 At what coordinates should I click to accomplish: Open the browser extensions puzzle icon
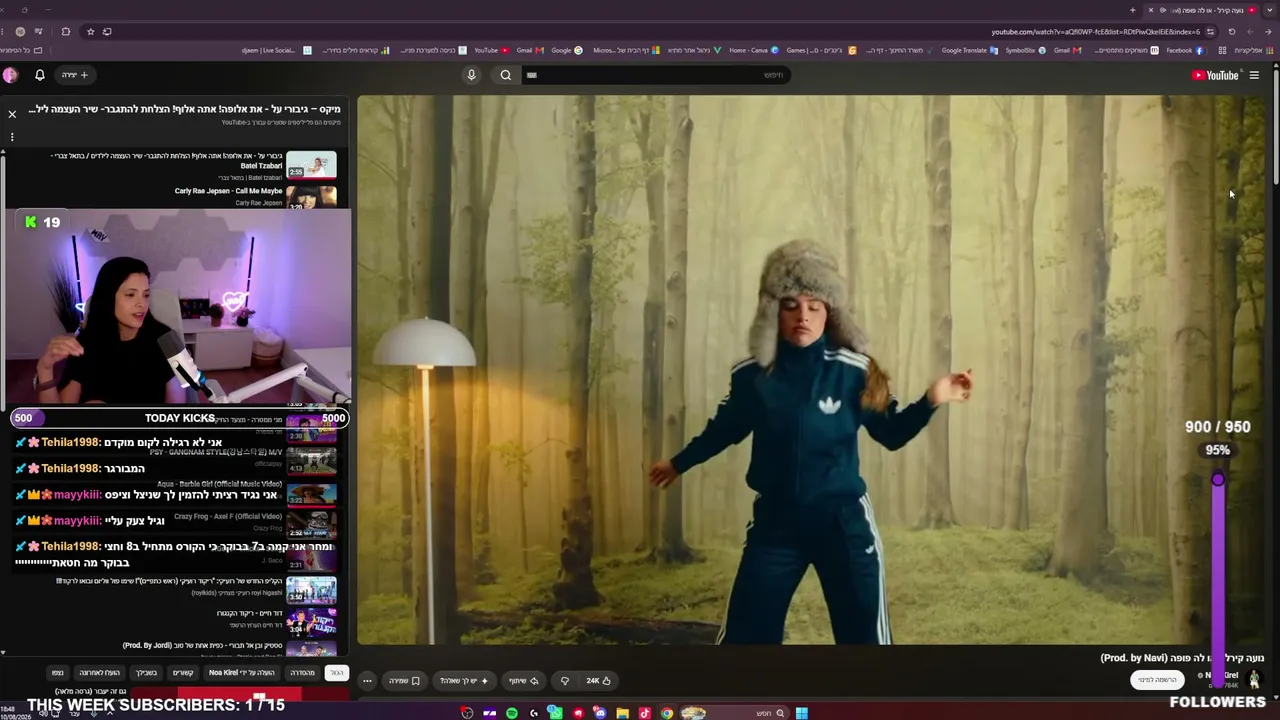[66, 32]
